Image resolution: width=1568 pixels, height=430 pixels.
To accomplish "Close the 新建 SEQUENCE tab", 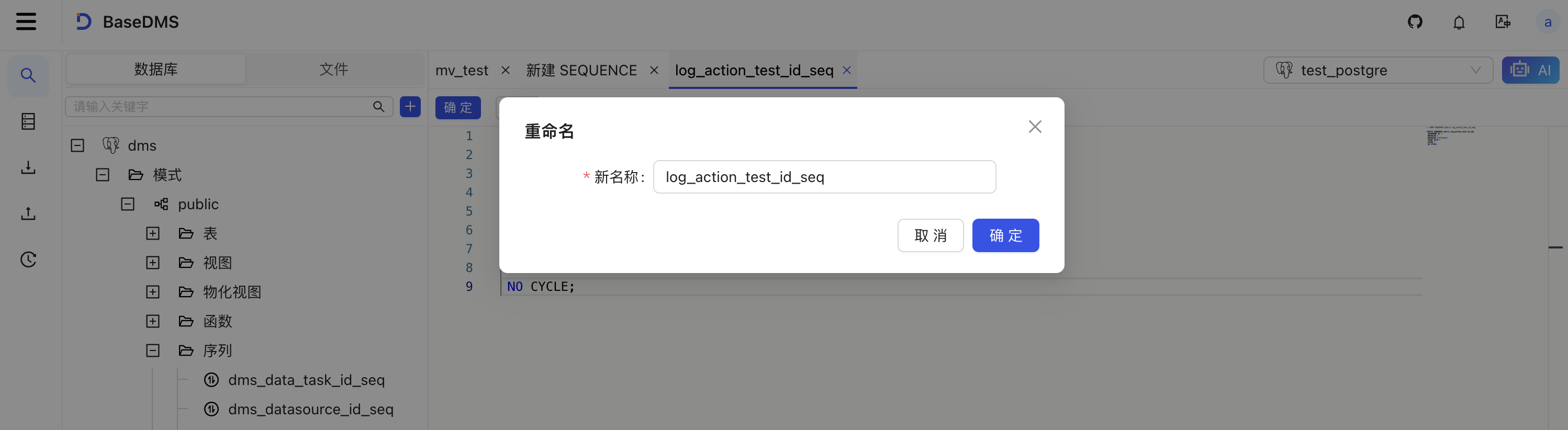I will (654, 70).
